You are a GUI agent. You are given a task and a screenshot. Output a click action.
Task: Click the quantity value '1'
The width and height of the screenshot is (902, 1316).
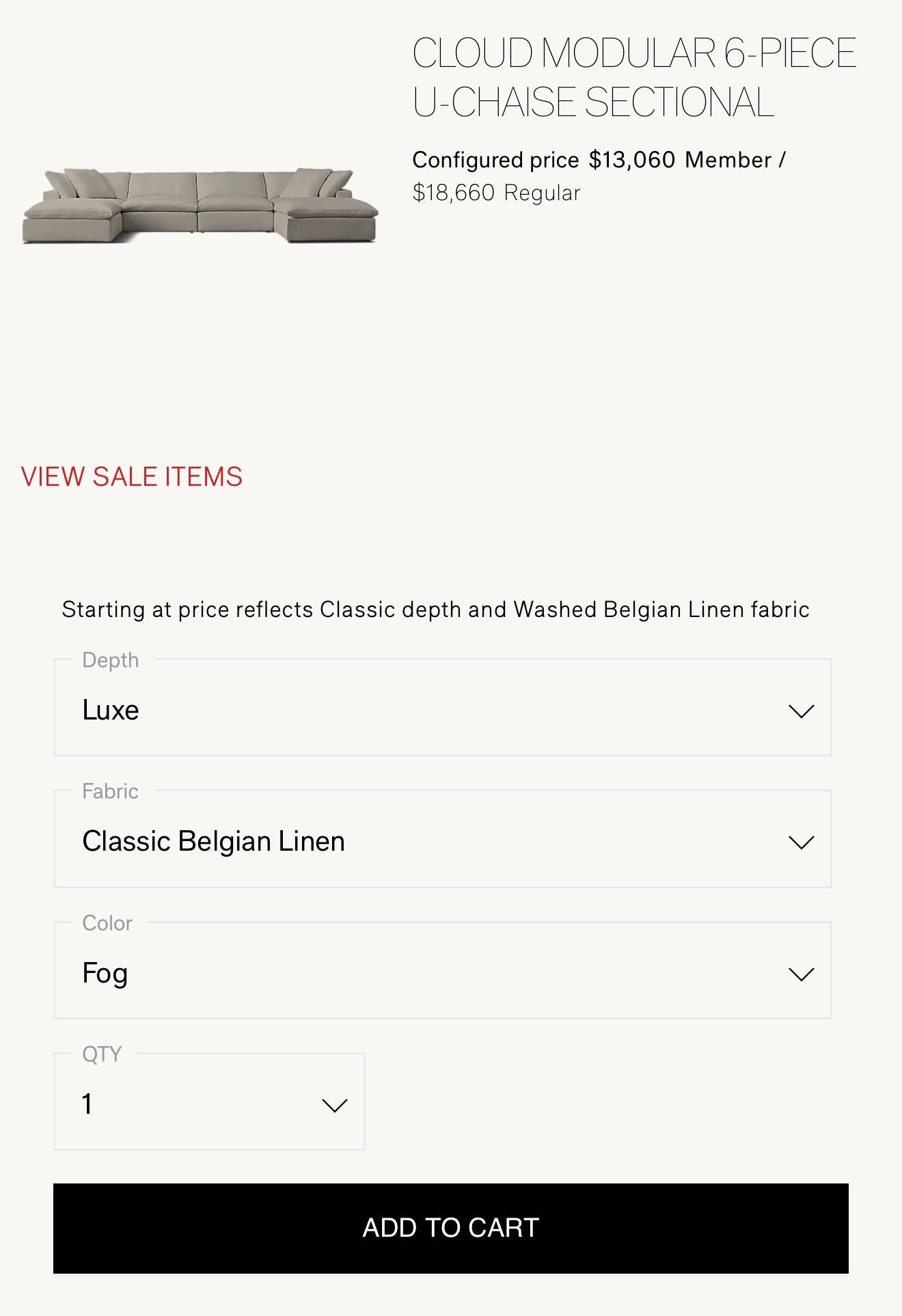pyautogui.click(x=87, y=1104)
